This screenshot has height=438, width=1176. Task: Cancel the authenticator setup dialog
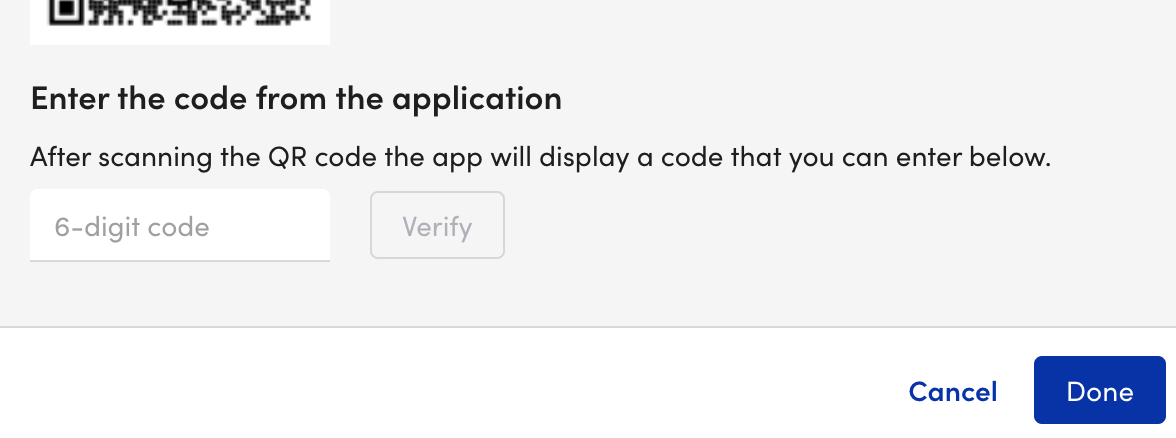(x=952, y=391)
